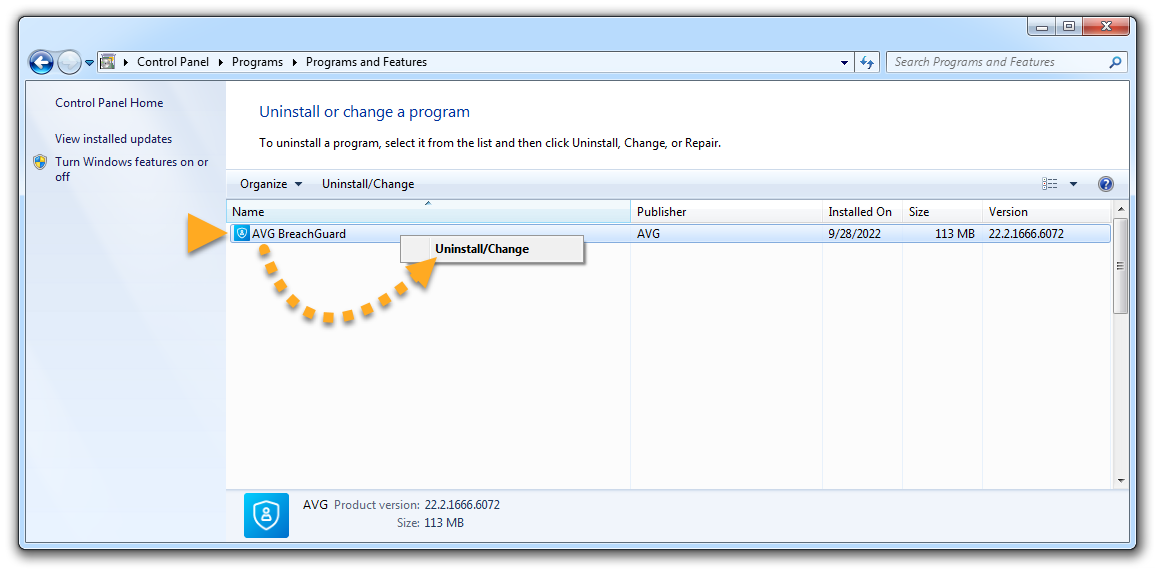1156x570 pixels.
Task: Open View installed updates link
Action: [x=113, y=139]
